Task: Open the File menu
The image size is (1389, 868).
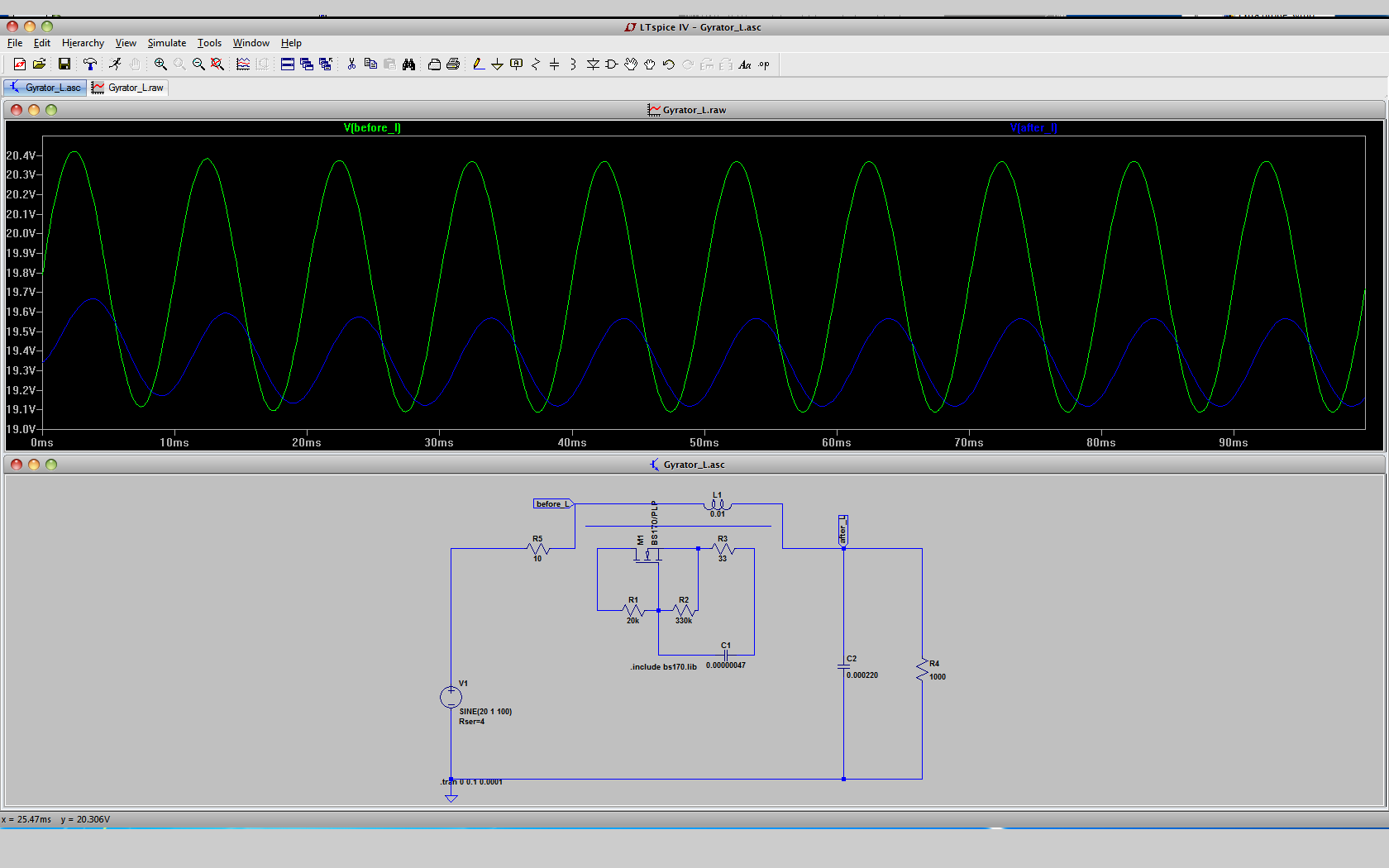Action: (x=15, y=43)
